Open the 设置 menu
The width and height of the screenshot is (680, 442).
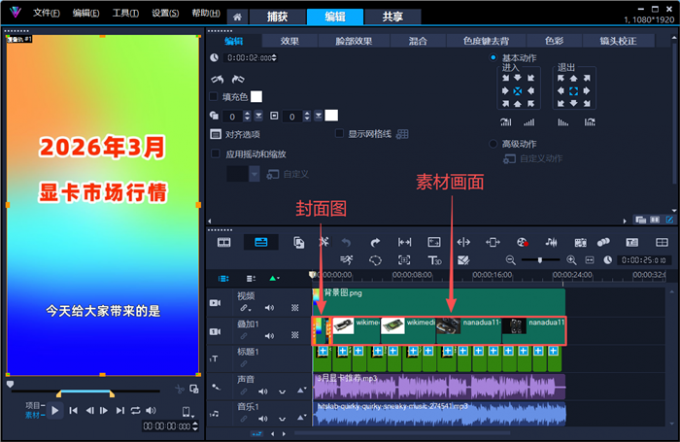165,13
